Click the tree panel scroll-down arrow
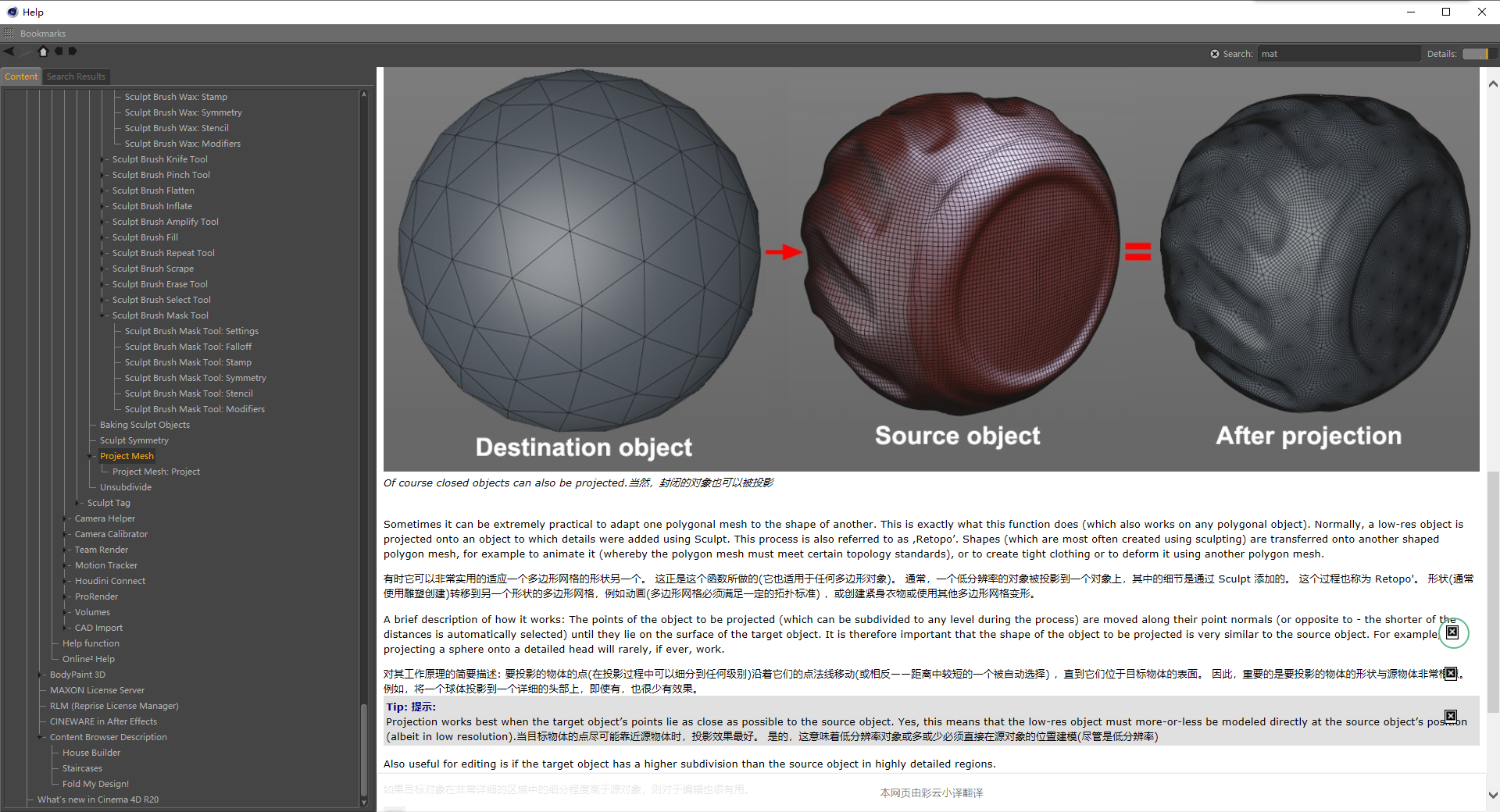Image resolution: width=1500 pixels, height=812 pixels. coord(364,802)
